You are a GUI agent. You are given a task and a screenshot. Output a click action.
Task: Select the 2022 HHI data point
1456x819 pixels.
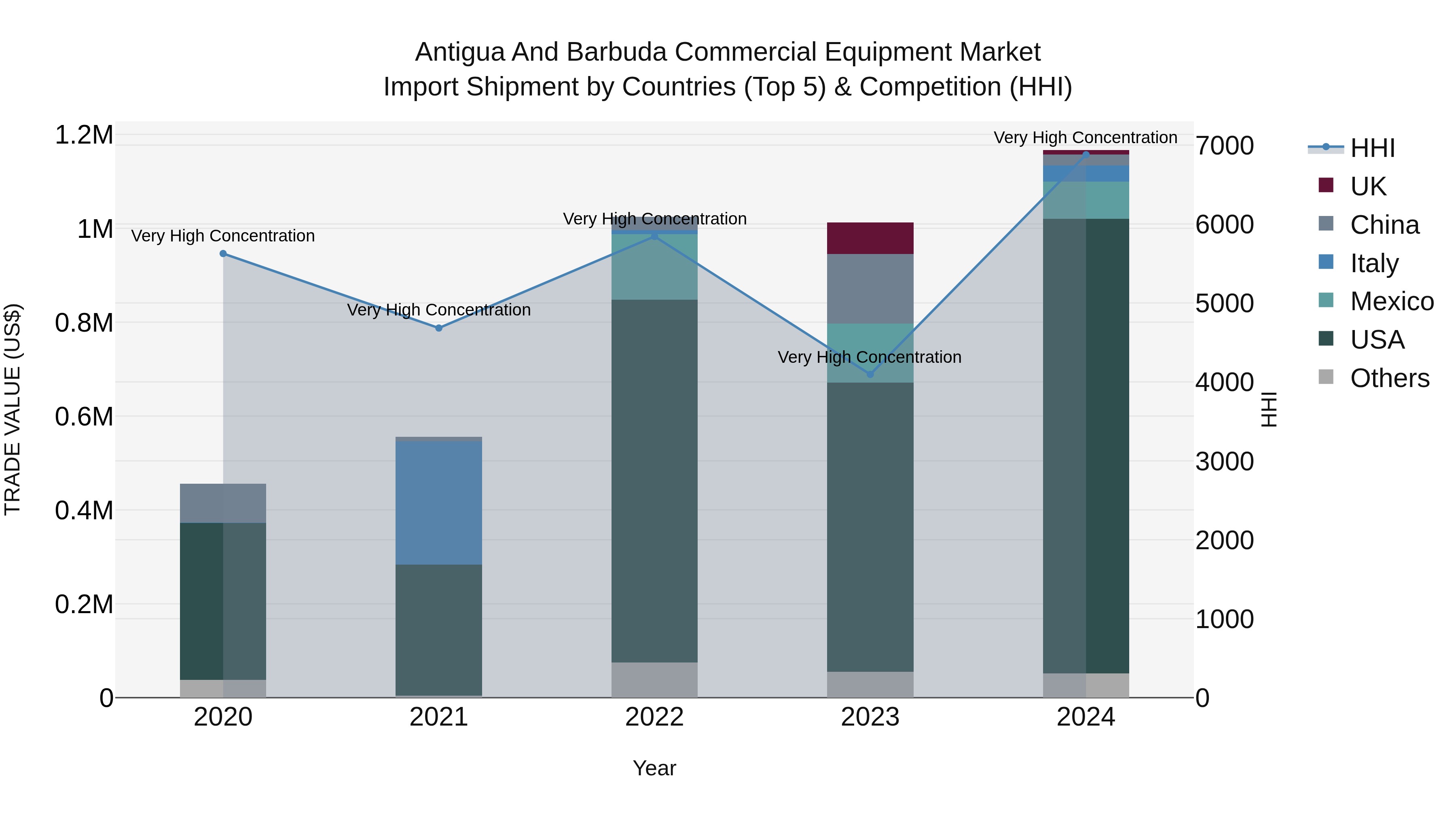coord(654,236)
